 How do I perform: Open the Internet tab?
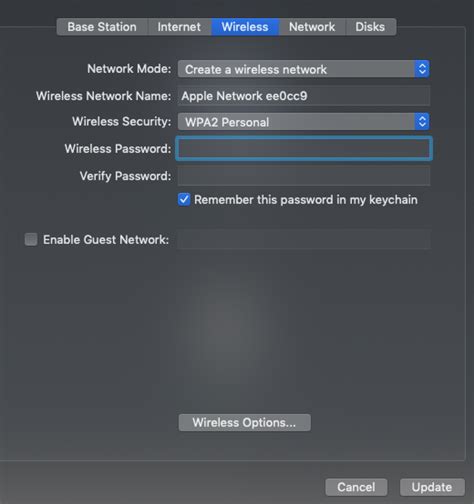(x=179, y=27)
